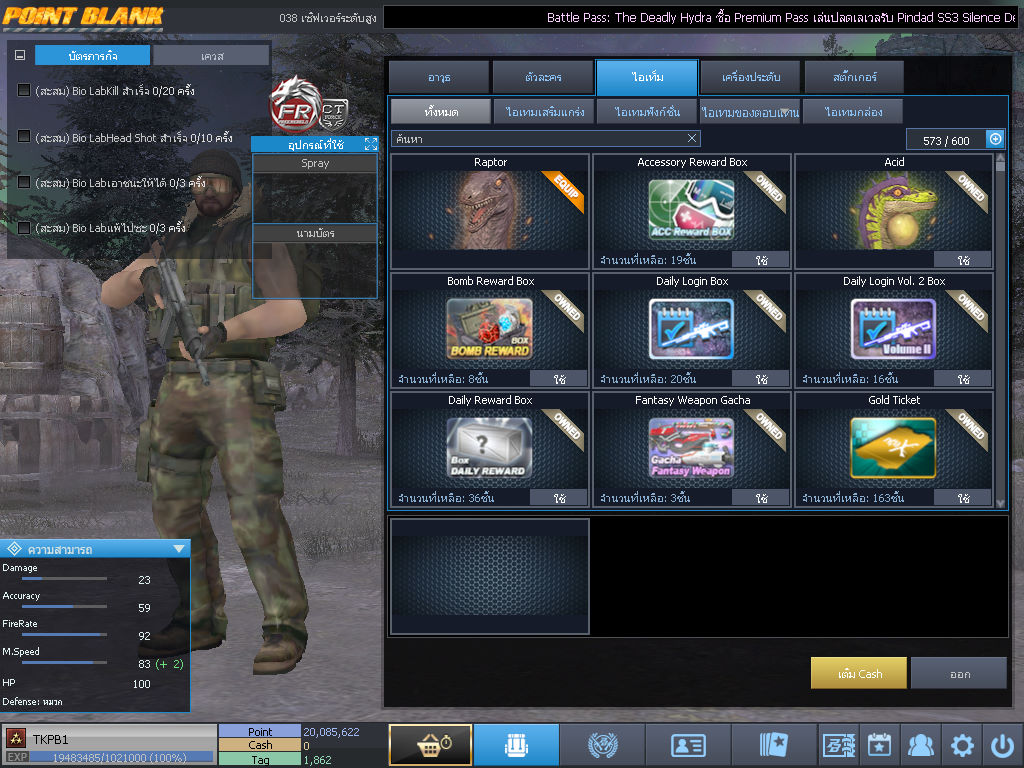
Task: Click the inventory scroll down arrow
Action: (x=1000, y=503)
